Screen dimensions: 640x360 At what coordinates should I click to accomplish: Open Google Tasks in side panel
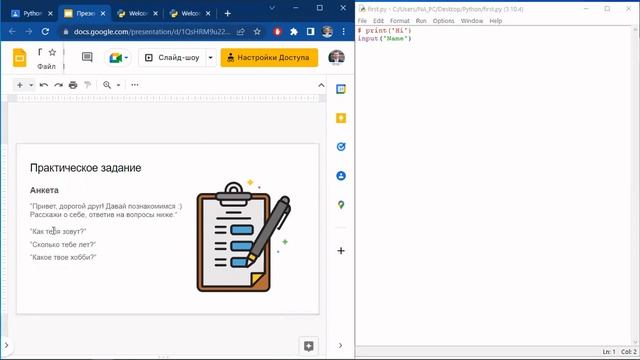pyautogui.click(x=341, y=147)
